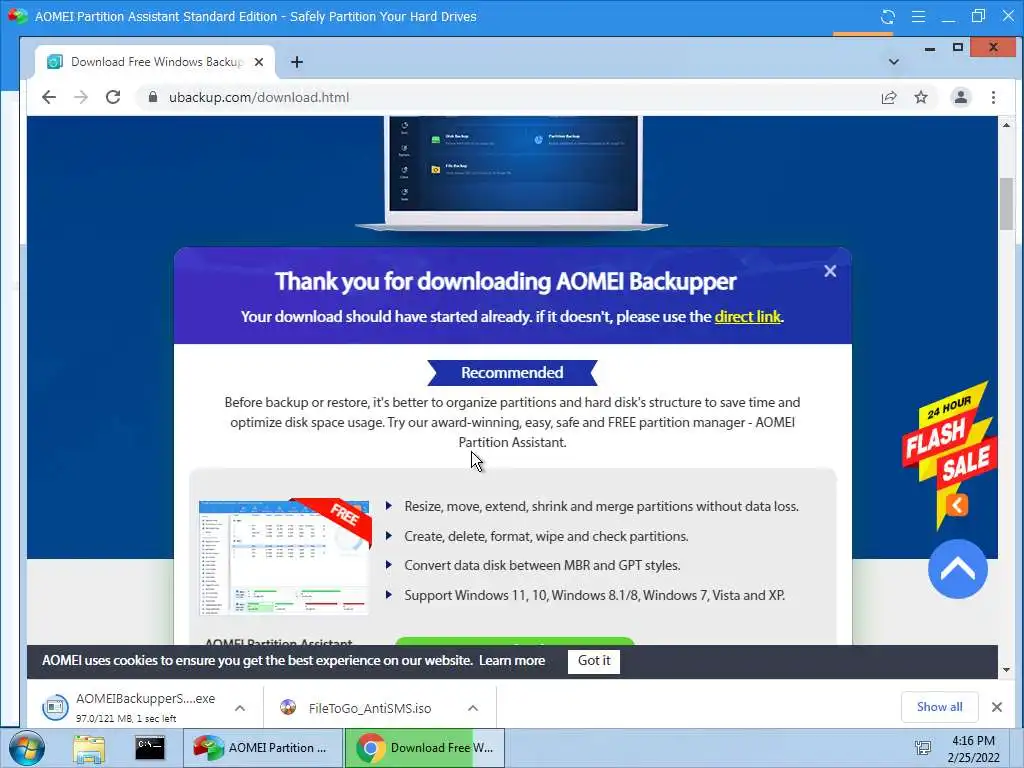Reload the ubackup download page
Viewport: 1024px width, 768px height.
coord(113,97)
